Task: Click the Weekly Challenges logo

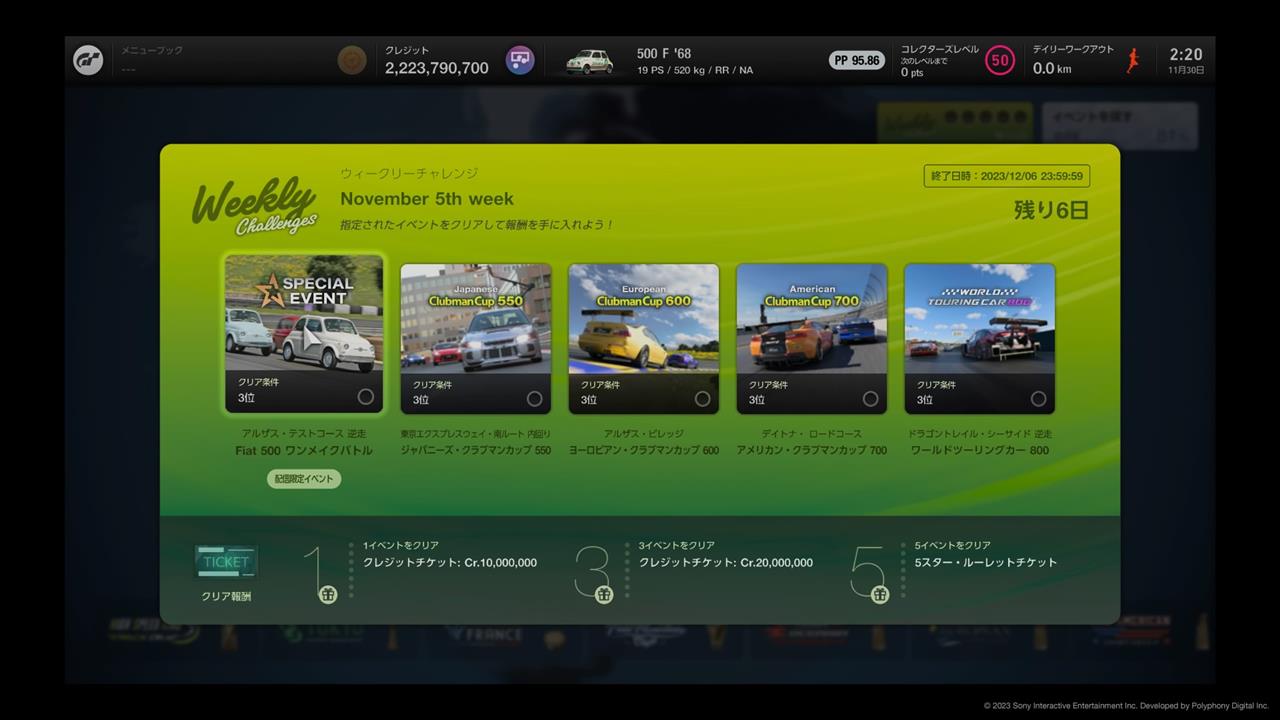Action: [255, 207]
